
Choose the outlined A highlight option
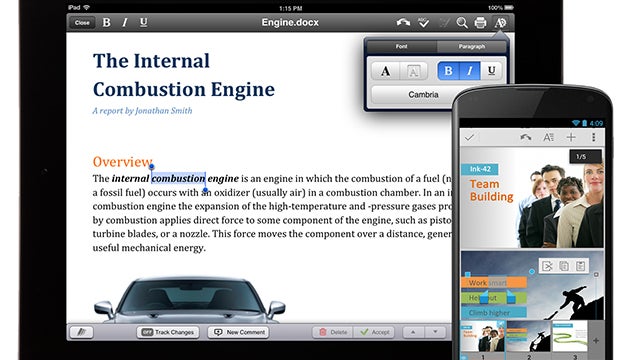click(413, 71)
